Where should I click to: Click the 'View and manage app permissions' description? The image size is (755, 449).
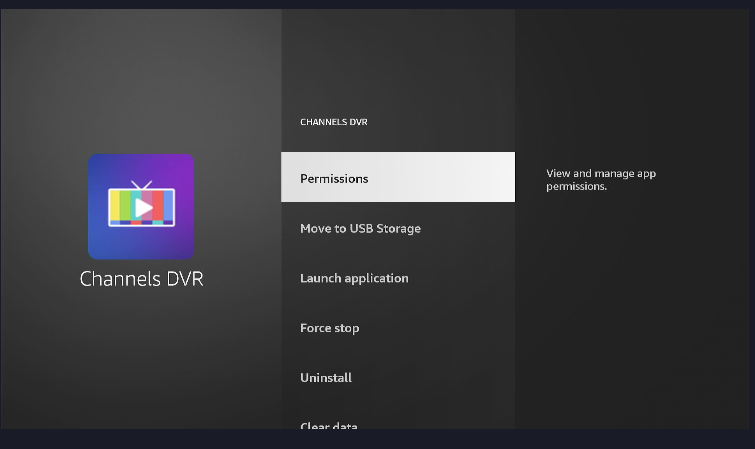click(600, 180)
